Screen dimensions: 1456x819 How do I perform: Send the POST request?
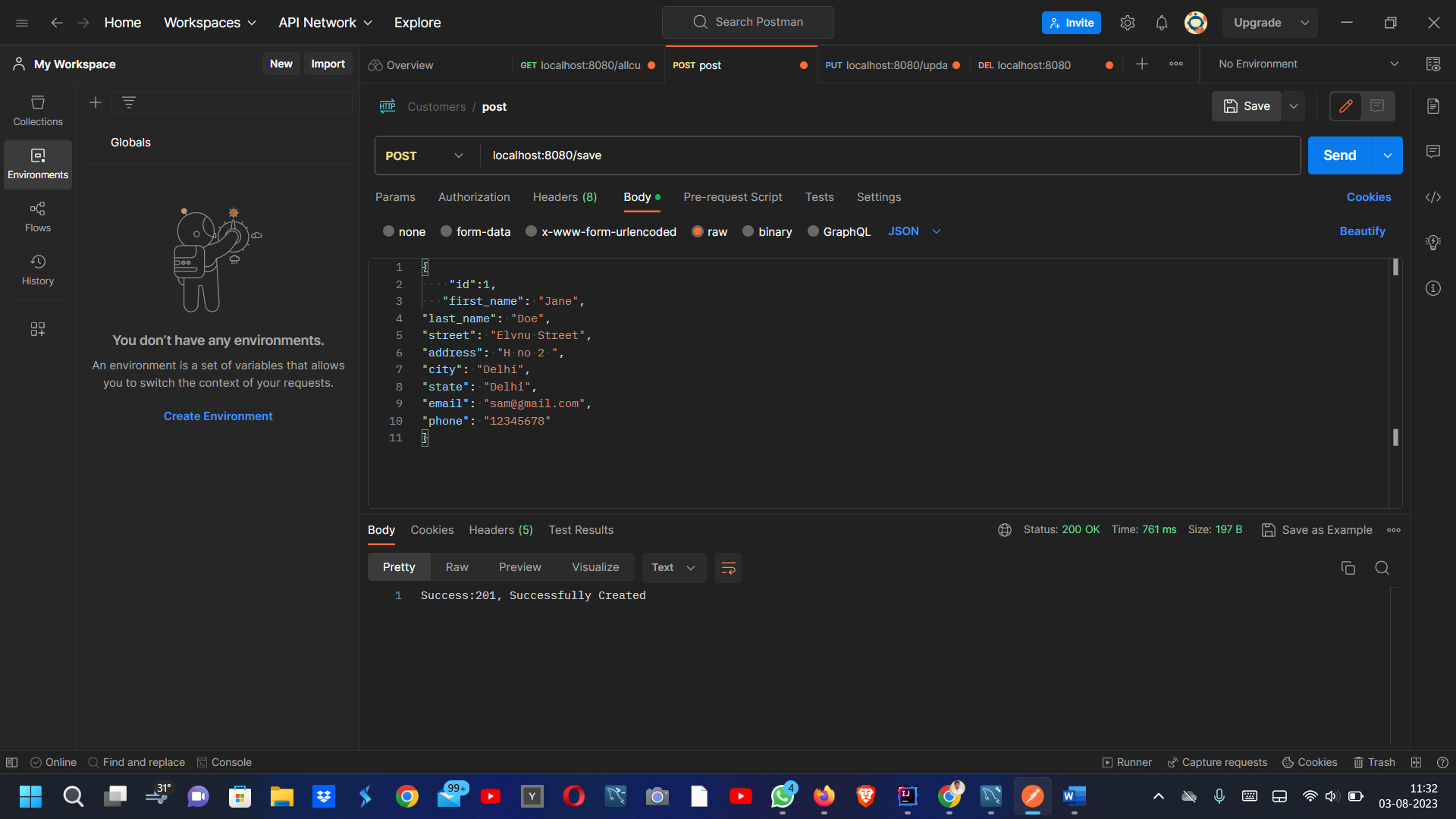[x=1339, y=155]
